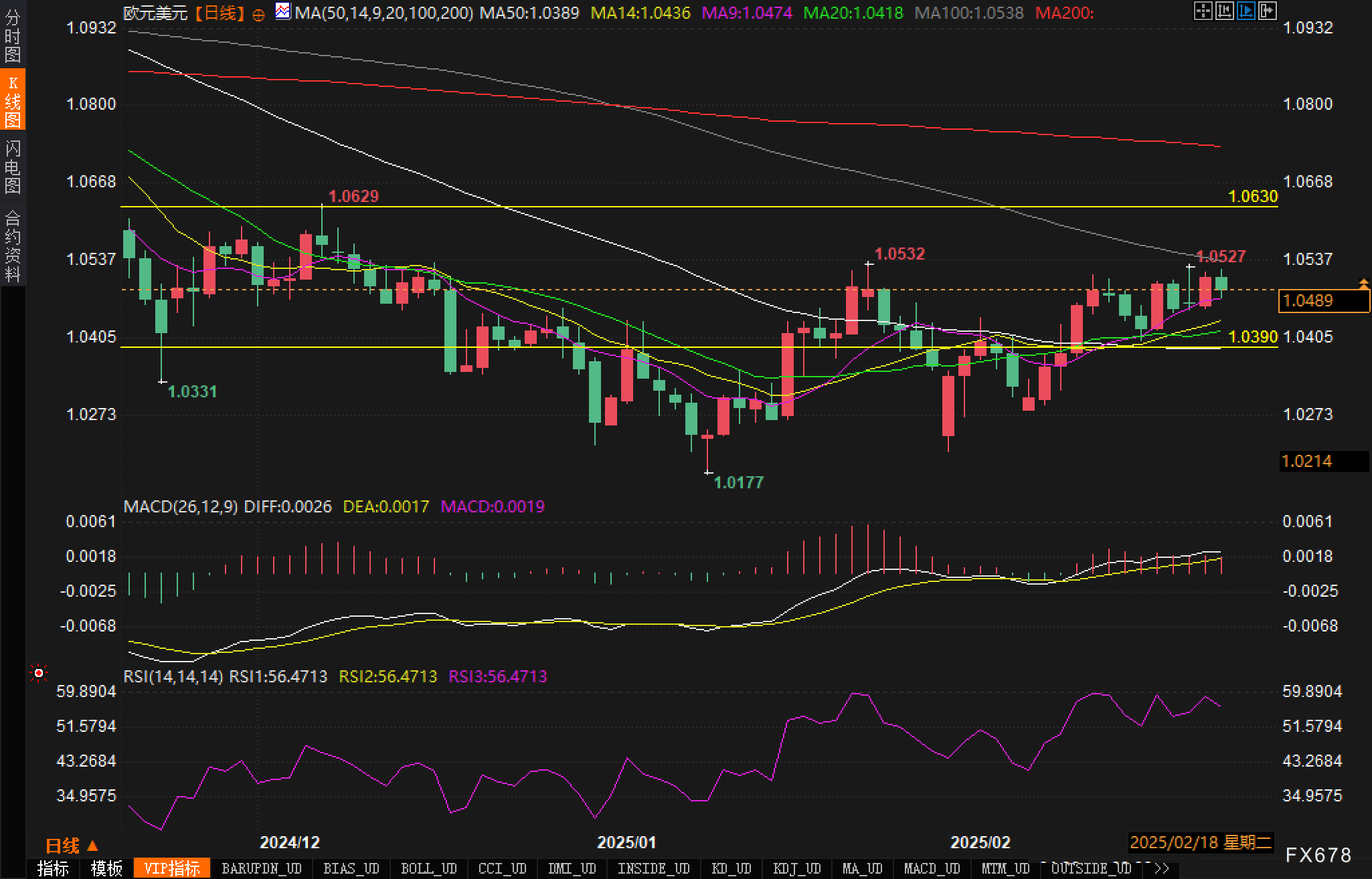Click the MA indicator chart icon
The image size is (1372, 879).
point(283,11)
